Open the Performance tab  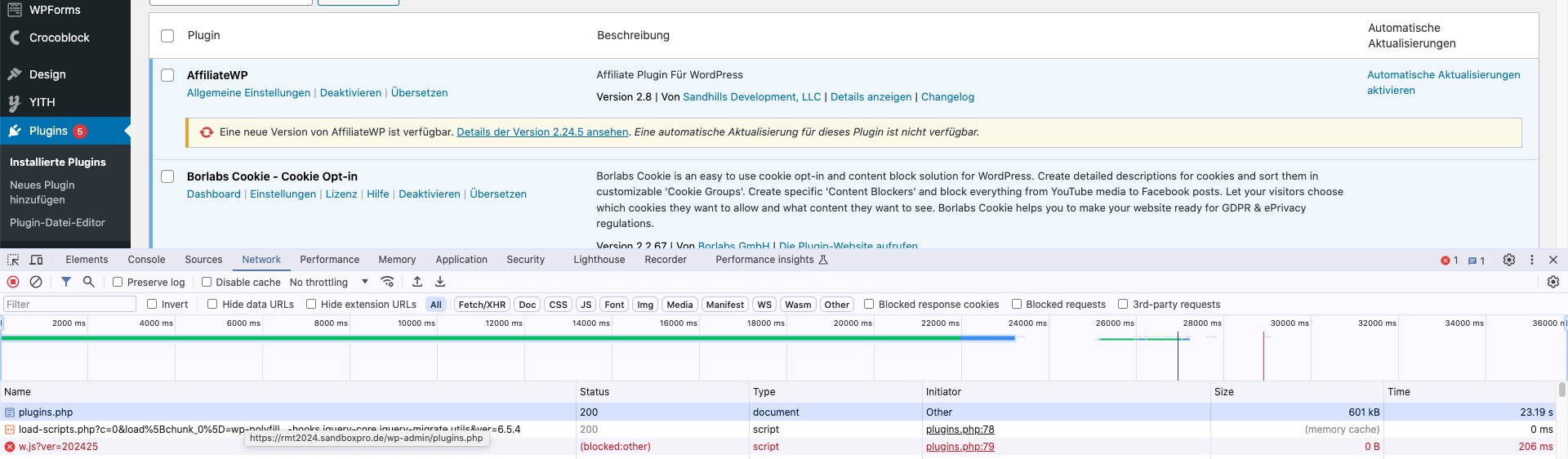[329, 260]
